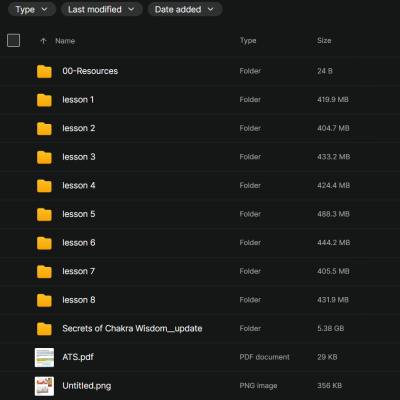Click the lesson 3 folder icon
This screenshot has width=400, height=400.
pyautogui.click(x=44, y=157)
